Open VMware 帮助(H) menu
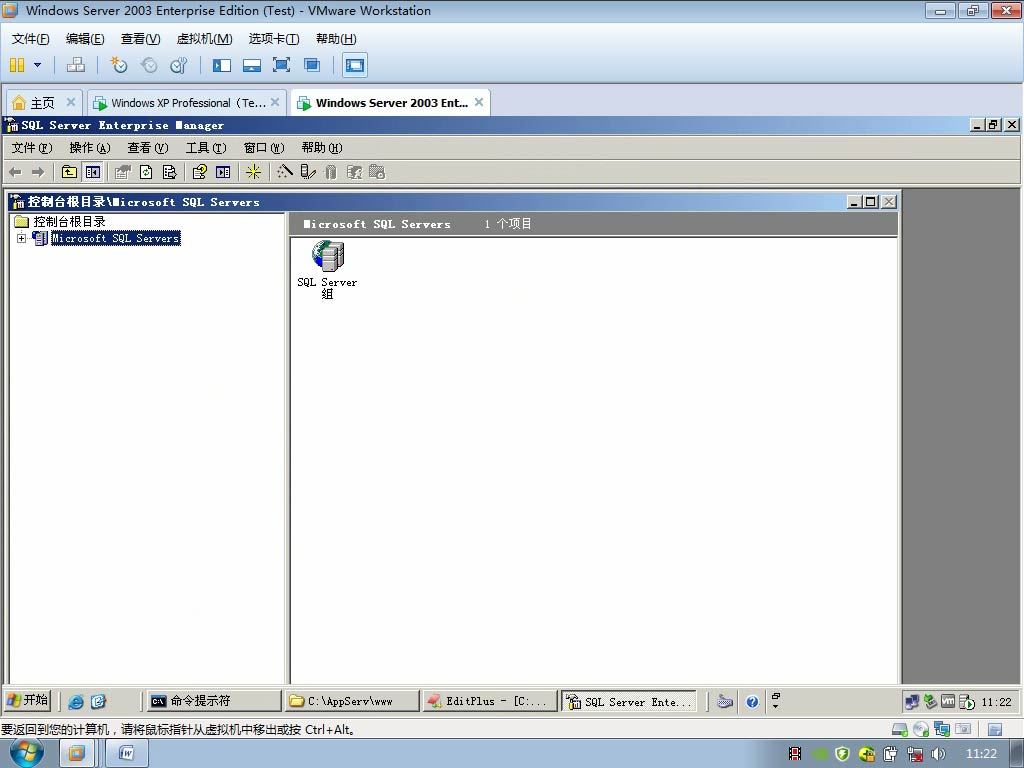This screenshot has width=1024, height=768. tap(336, 39)
